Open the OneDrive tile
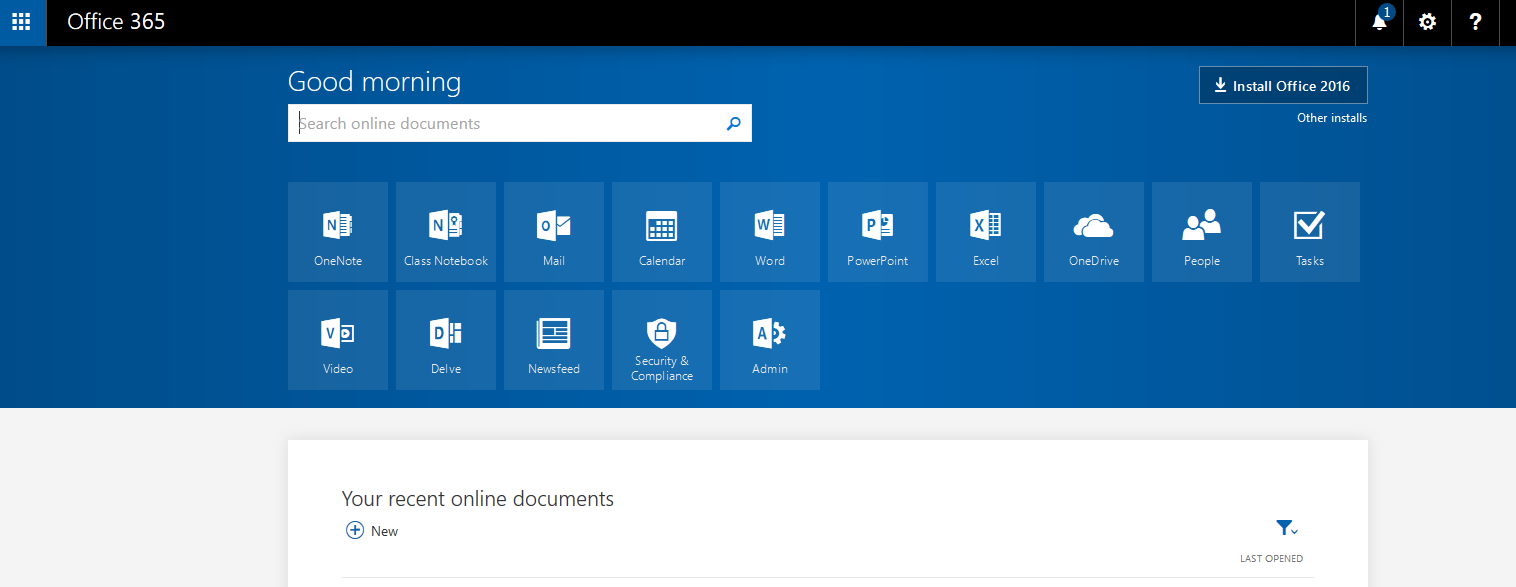This screenshot has height=587, width=1516. pos(1094,232)
